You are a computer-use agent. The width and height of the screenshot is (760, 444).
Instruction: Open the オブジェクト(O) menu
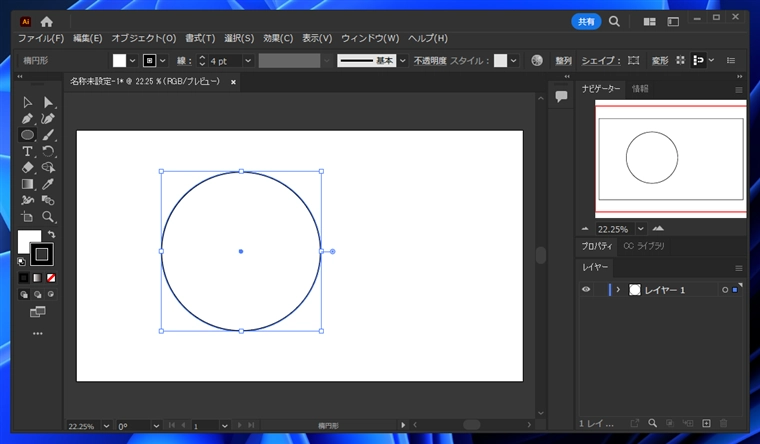pos(143,38)
